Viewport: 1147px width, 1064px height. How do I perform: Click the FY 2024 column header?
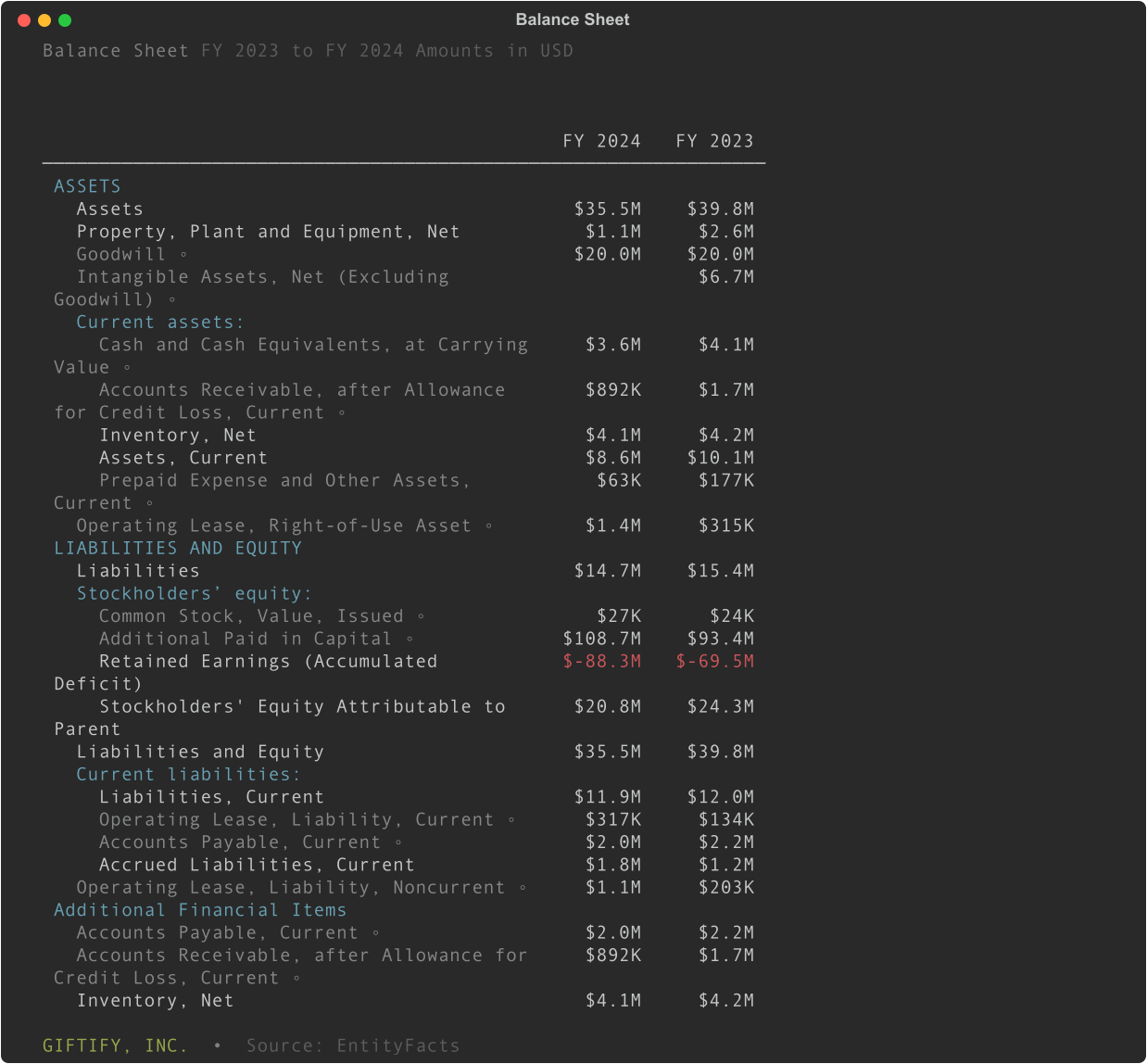pos(601,141)
